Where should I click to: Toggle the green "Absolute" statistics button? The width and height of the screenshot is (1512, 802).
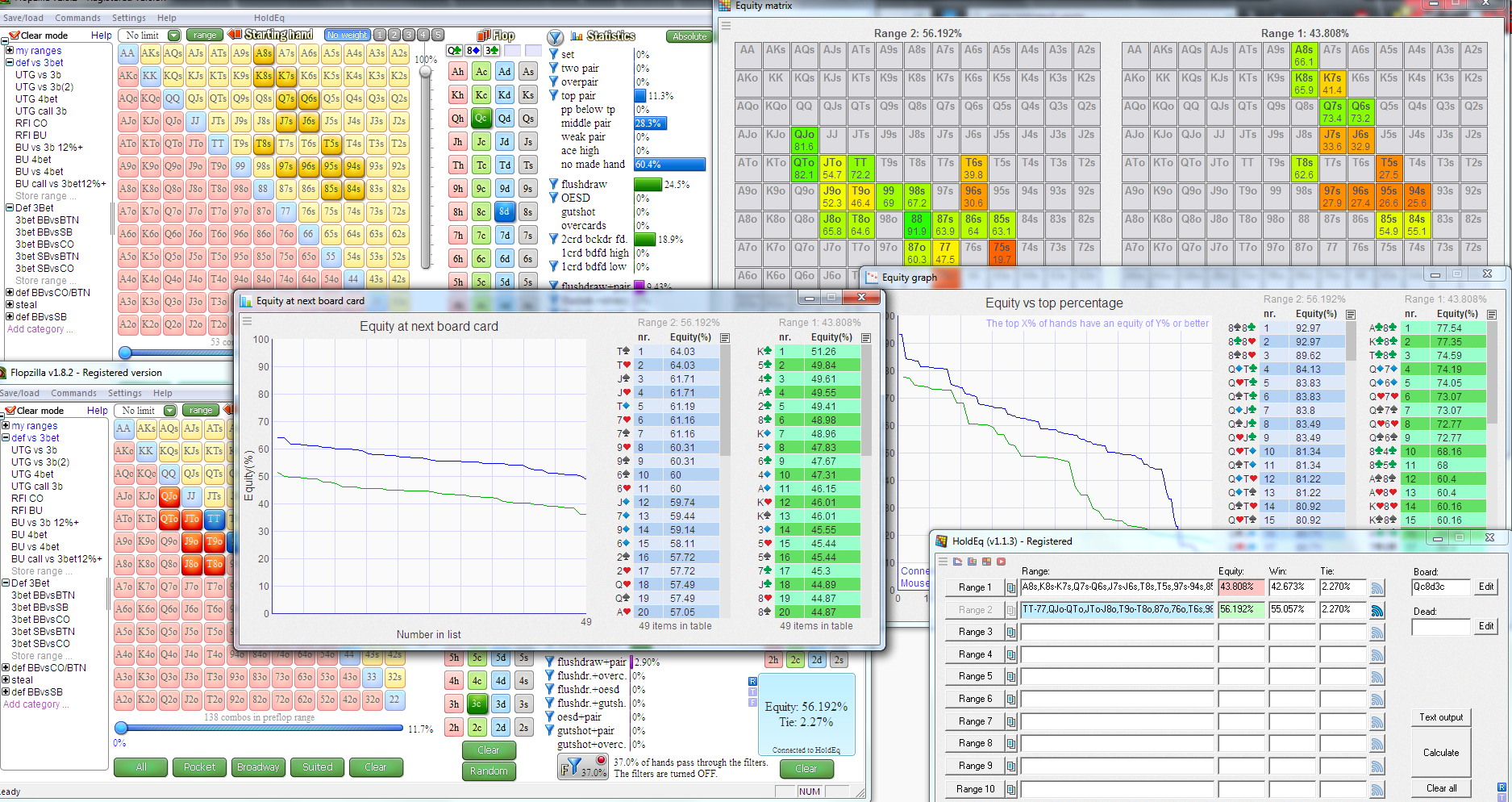[689, 36]
